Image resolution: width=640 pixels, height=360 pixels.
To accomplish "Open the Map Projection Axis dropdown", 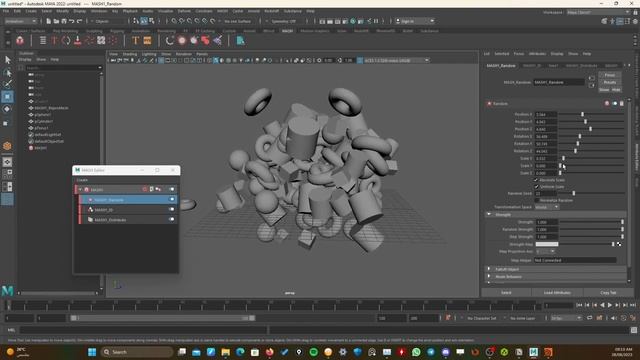I will [x=545, y=251].
